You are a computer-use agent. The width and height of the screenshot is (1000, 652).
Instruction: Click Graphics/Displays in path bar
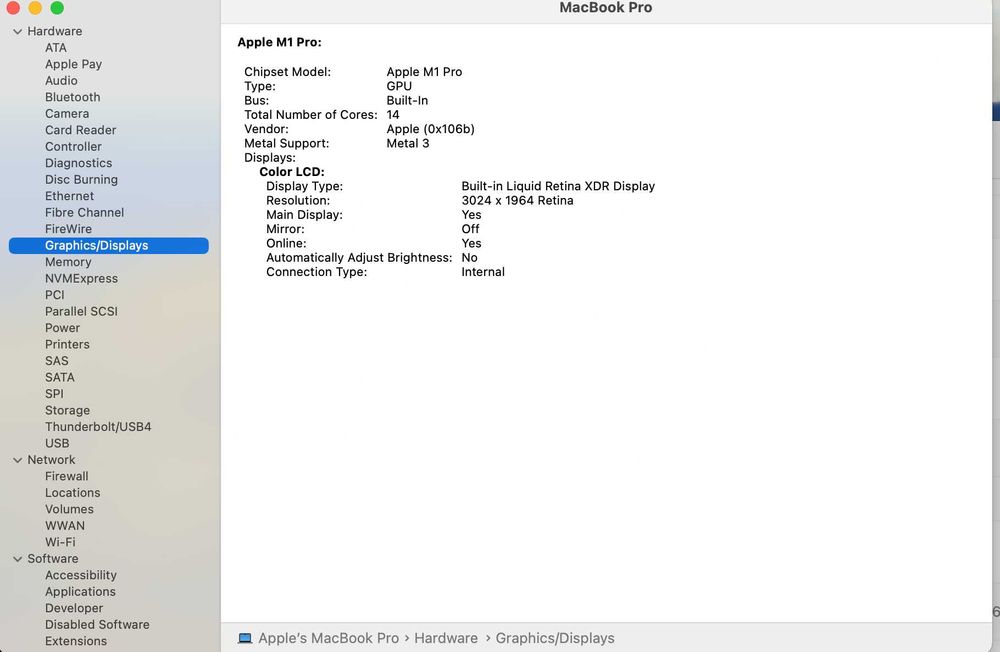555,638
